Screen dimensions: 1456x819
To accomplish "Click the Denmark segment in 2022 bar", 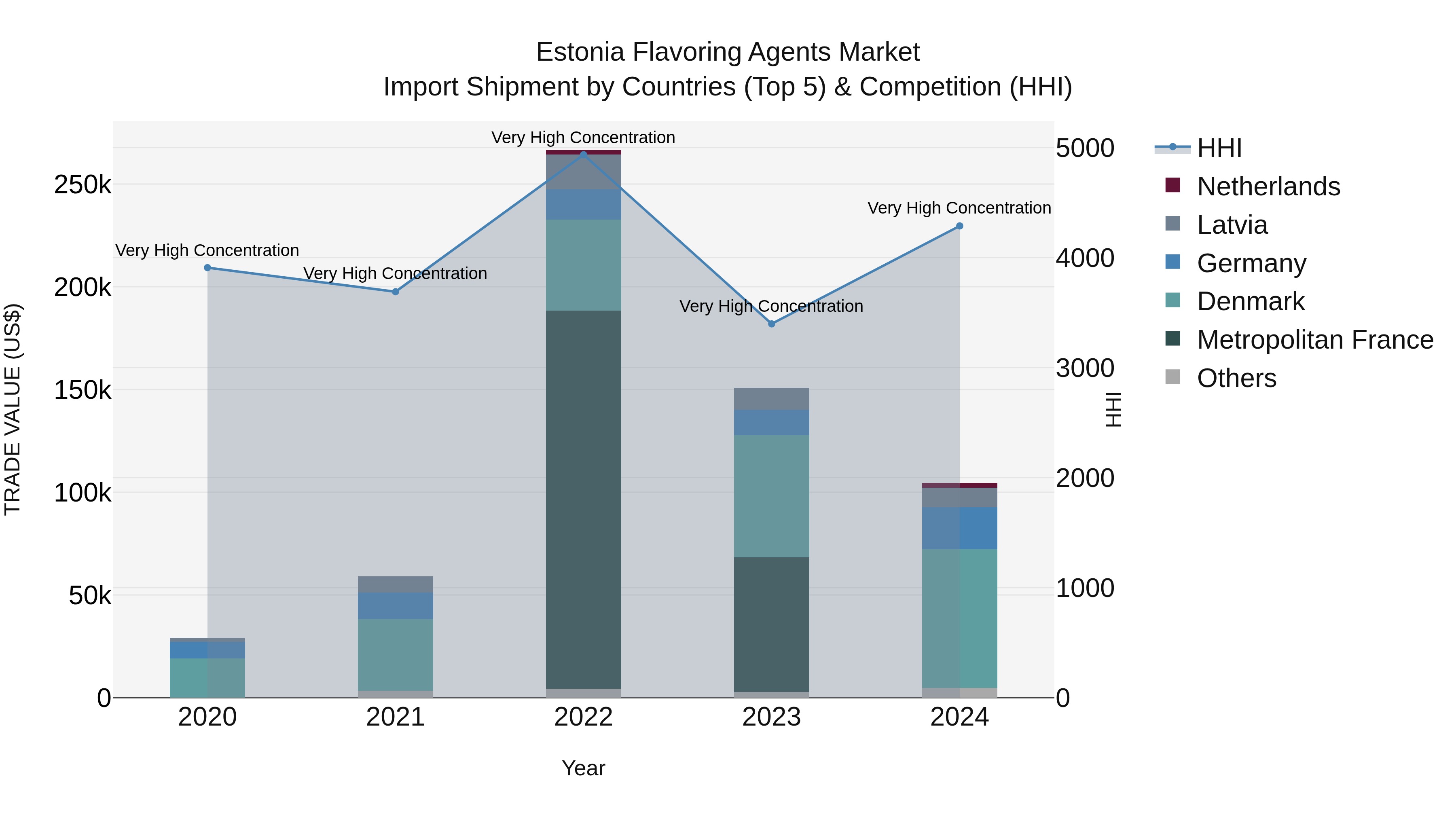I will [x=584, y=265].
